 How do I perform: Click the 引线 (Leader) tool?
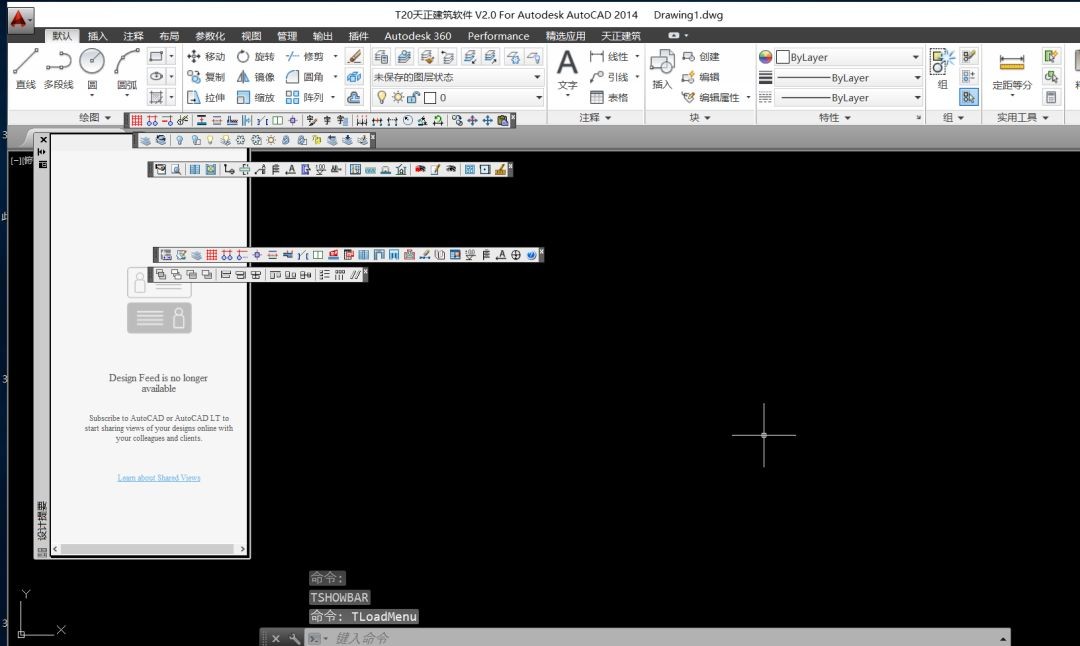pyautogui.click(x=609, y=76)
